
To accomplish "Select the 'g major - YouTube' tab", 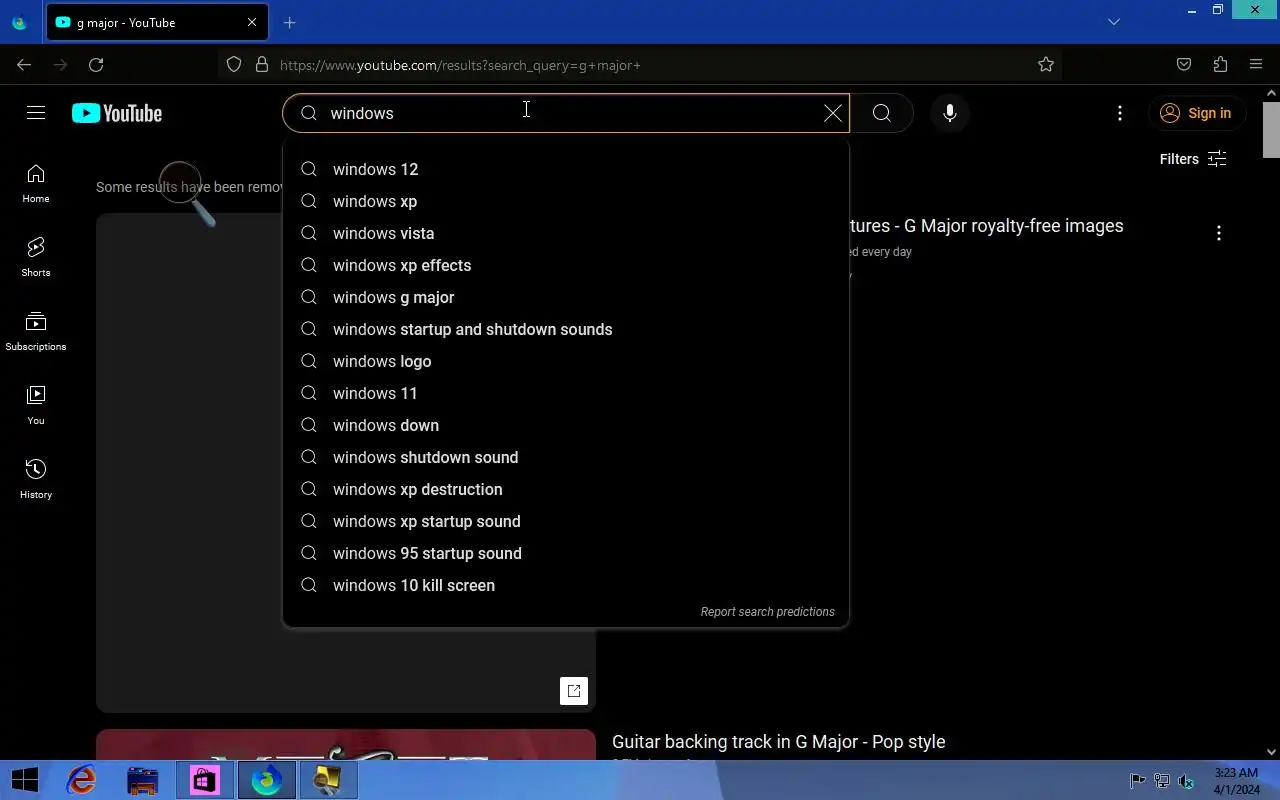I will (157, 22).
